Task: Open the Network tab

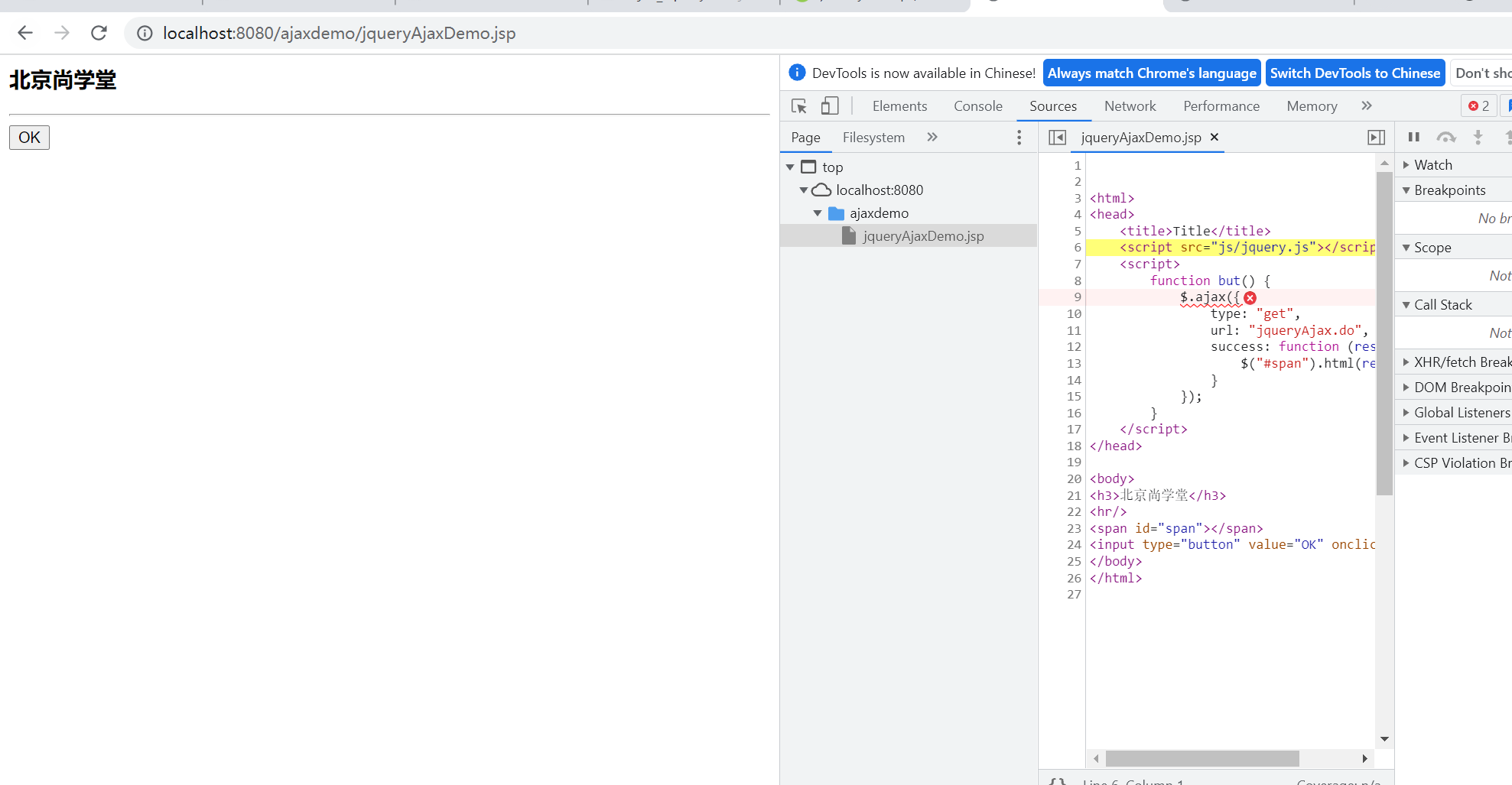Action: 1130,106
